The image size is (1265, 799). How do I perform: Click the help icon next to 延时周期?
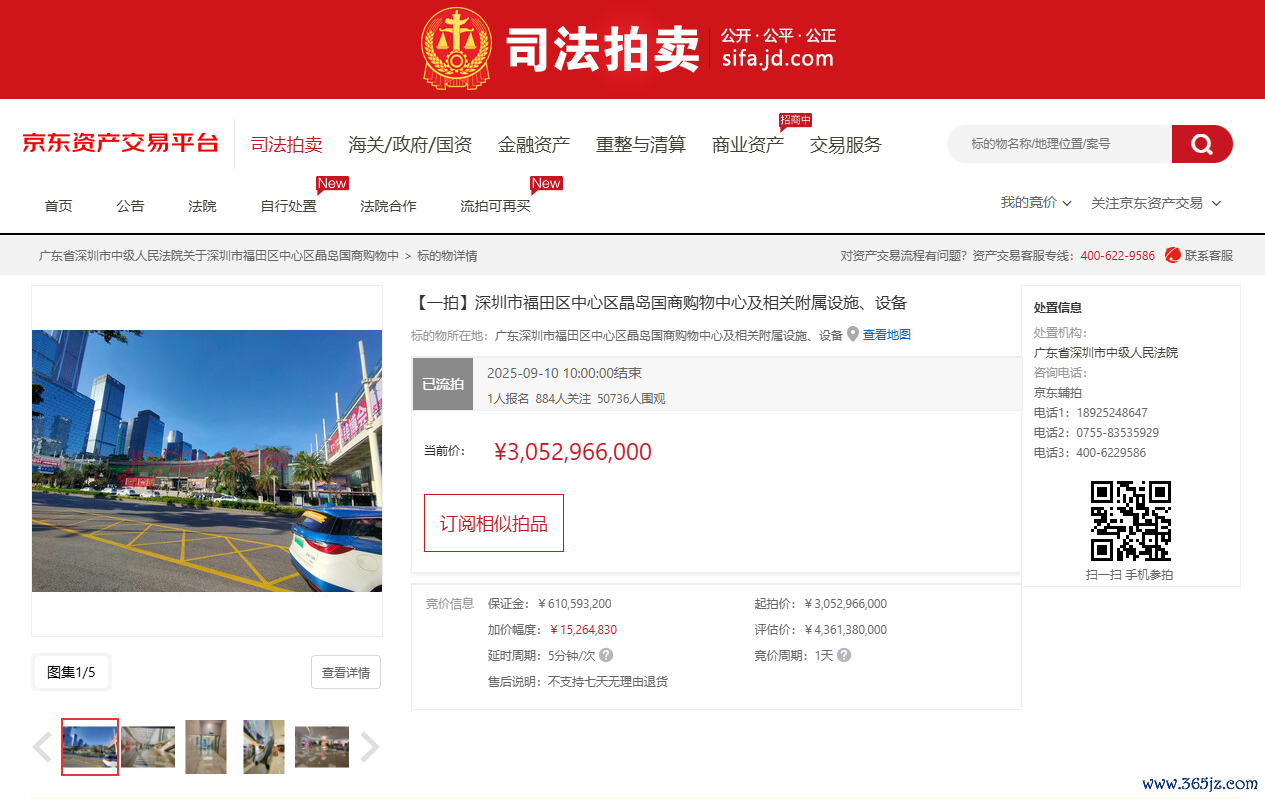(606, 656)
